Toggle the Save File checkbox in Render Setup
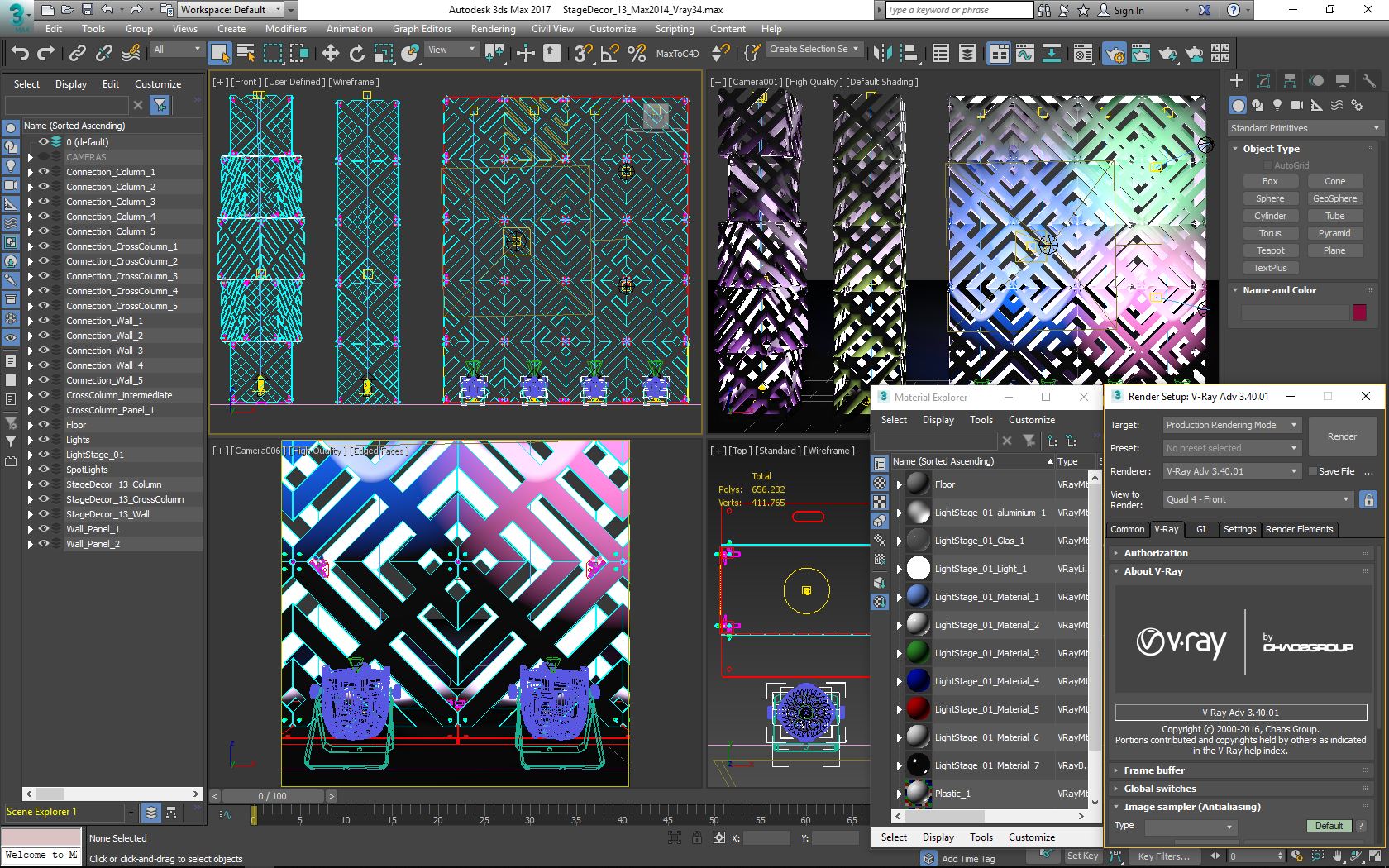This screenshot has width=1389, height=868. (x=1312, y=471)
